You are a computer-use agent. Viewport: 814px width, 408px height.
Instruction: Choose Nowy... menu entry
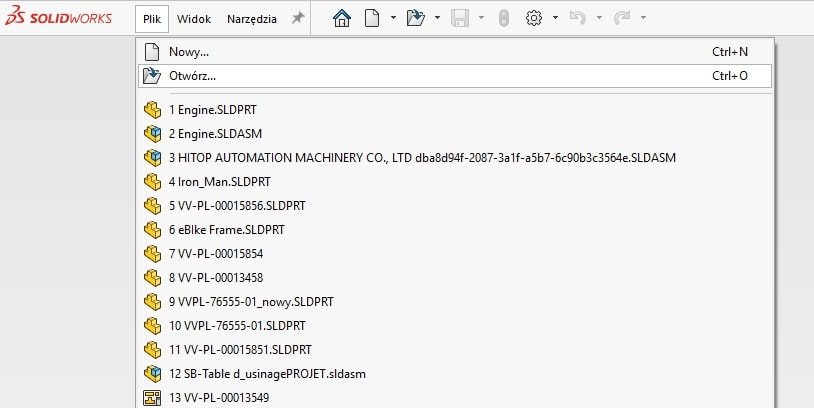tap(455, 52)
